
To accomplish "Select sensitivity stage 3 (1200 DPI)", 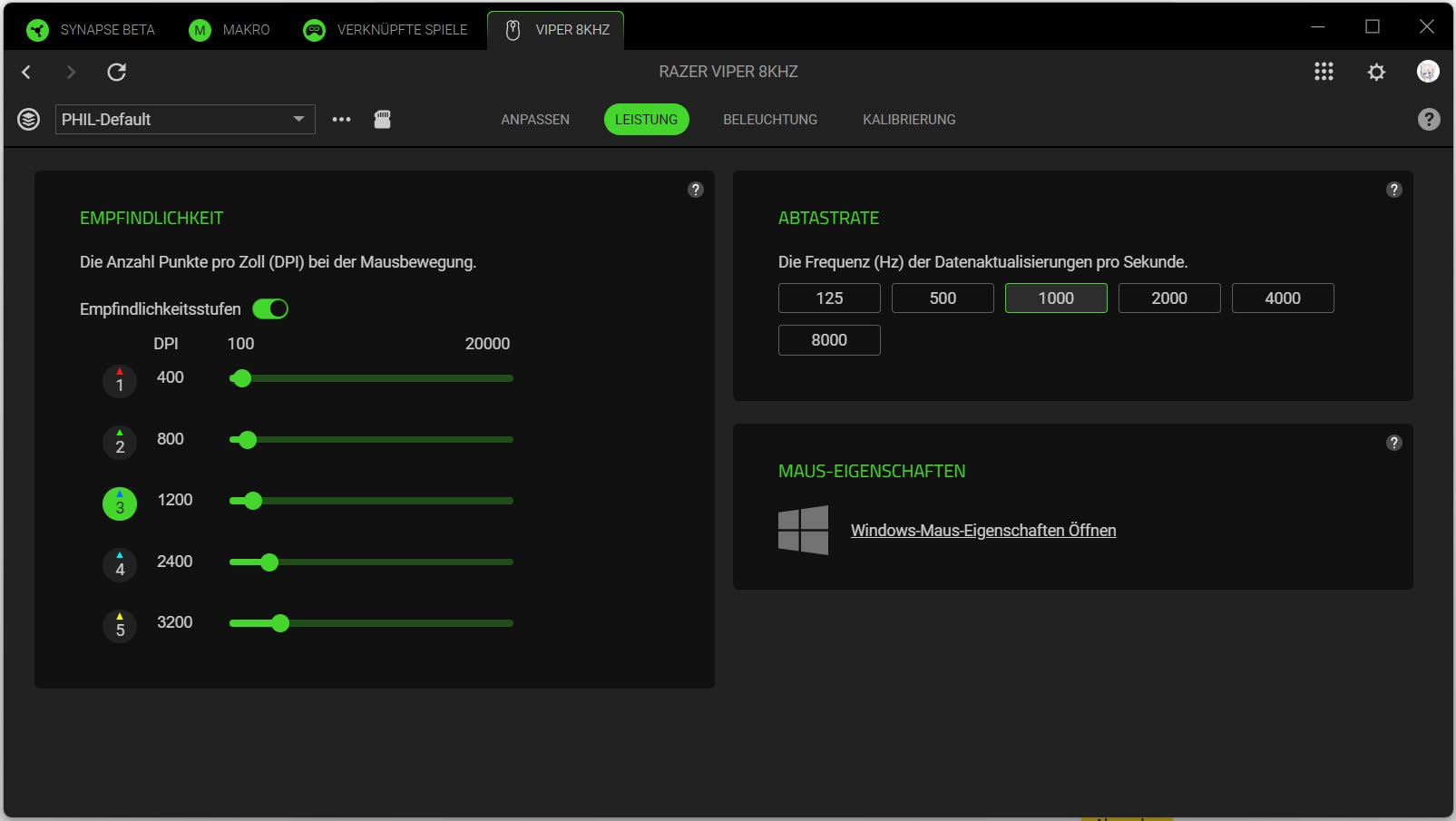I will (120, 503).
